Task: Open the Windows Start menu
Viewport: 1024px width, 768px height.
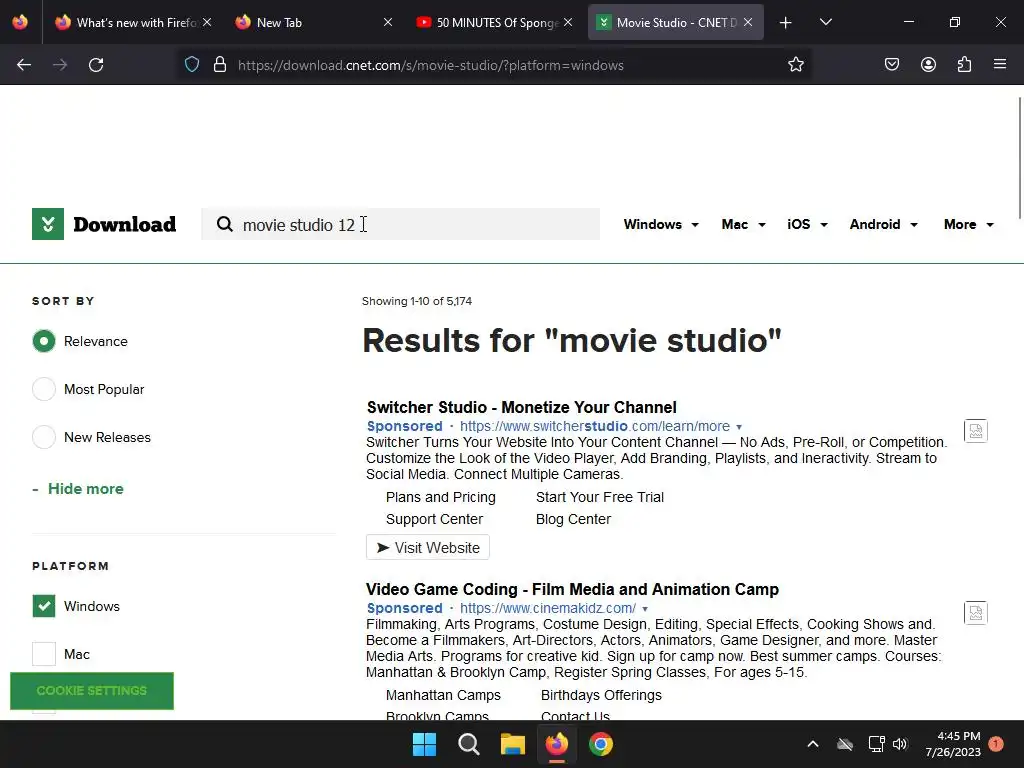Action: [424, 744]
